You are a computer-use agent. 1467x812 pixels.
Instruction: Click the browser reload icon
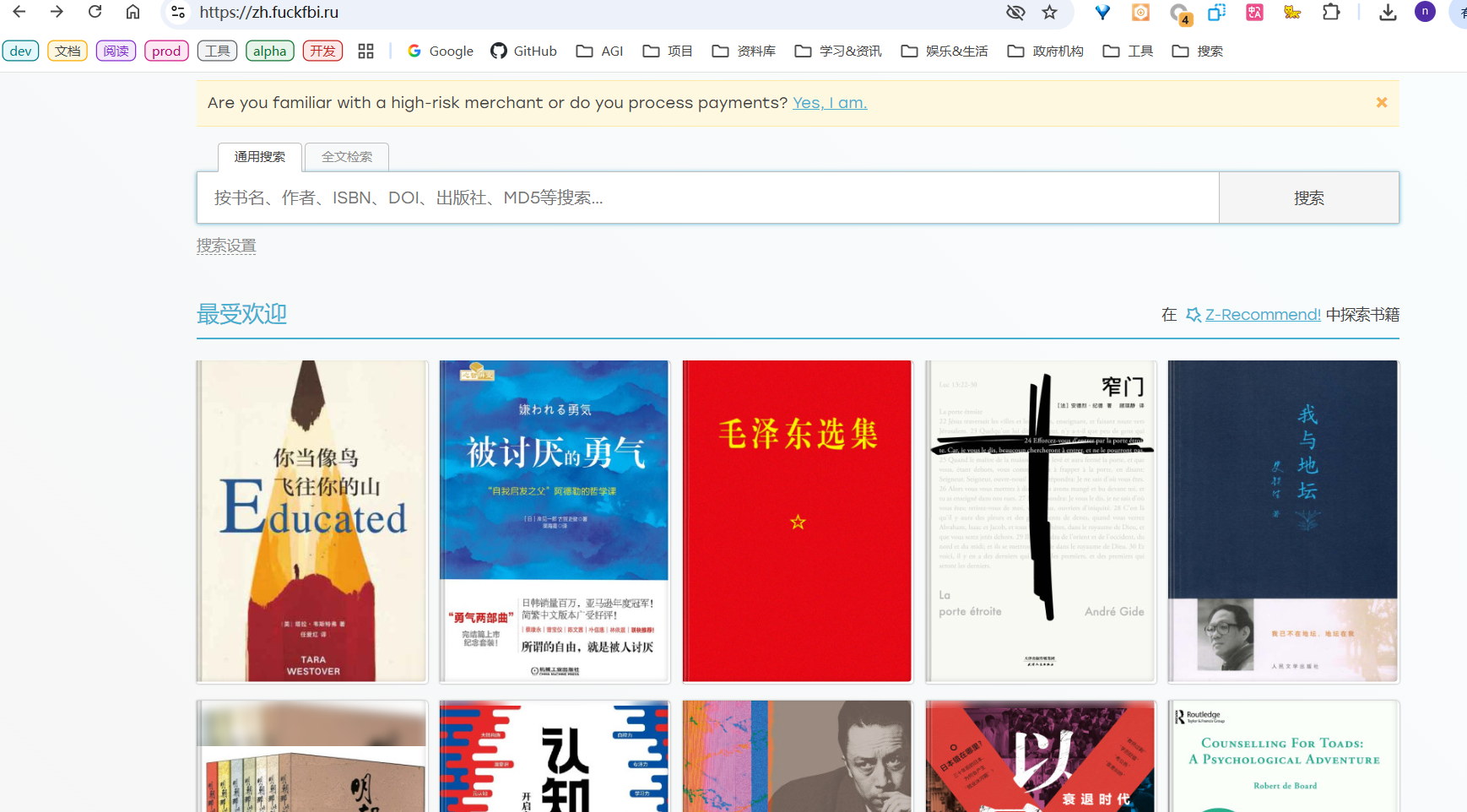[95, 12]
